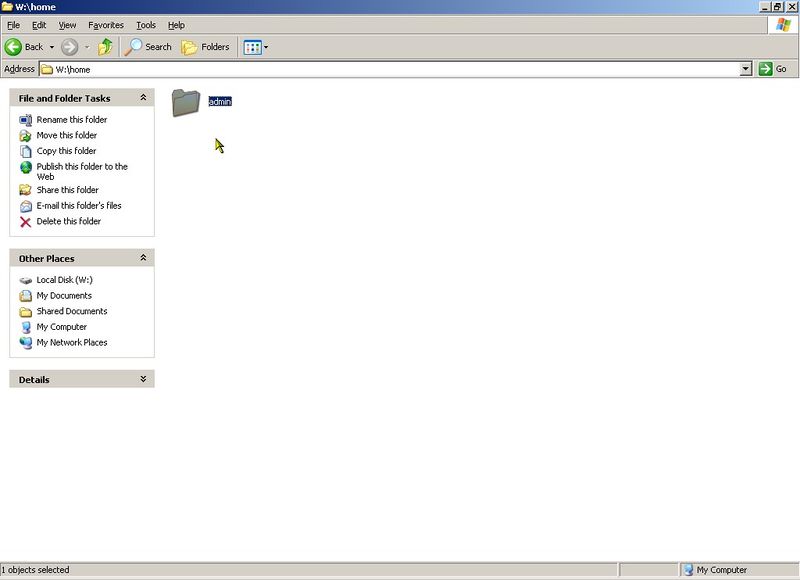800x580 pixels.
Task: Open Local Disk (W:) link
Action: pyautogui.click(x=64, y=280)
